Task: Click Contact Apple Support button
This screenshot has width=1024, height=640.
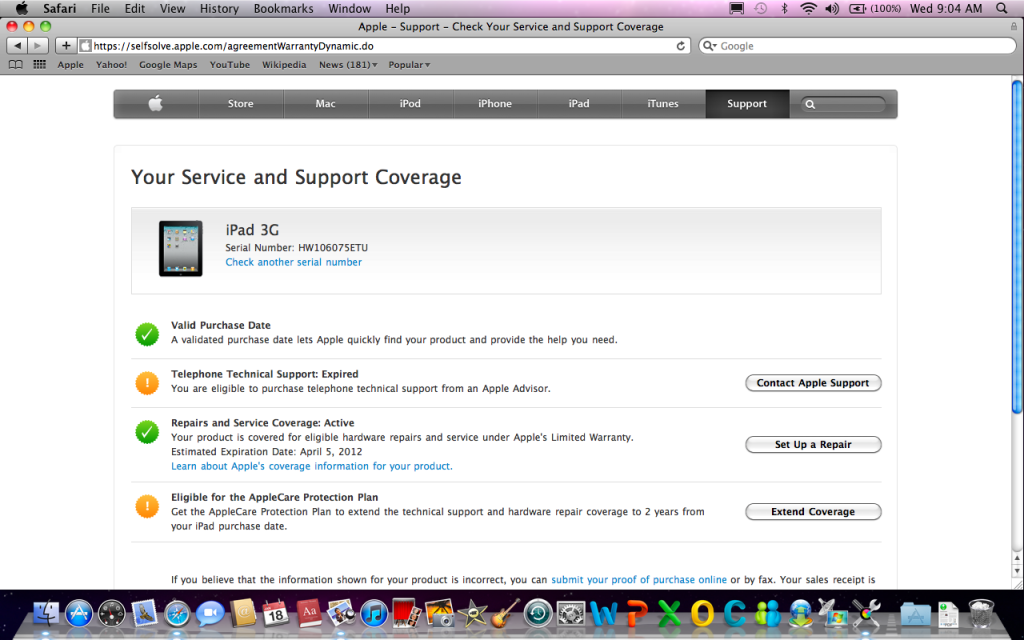Action: click(x=813, y=383)
